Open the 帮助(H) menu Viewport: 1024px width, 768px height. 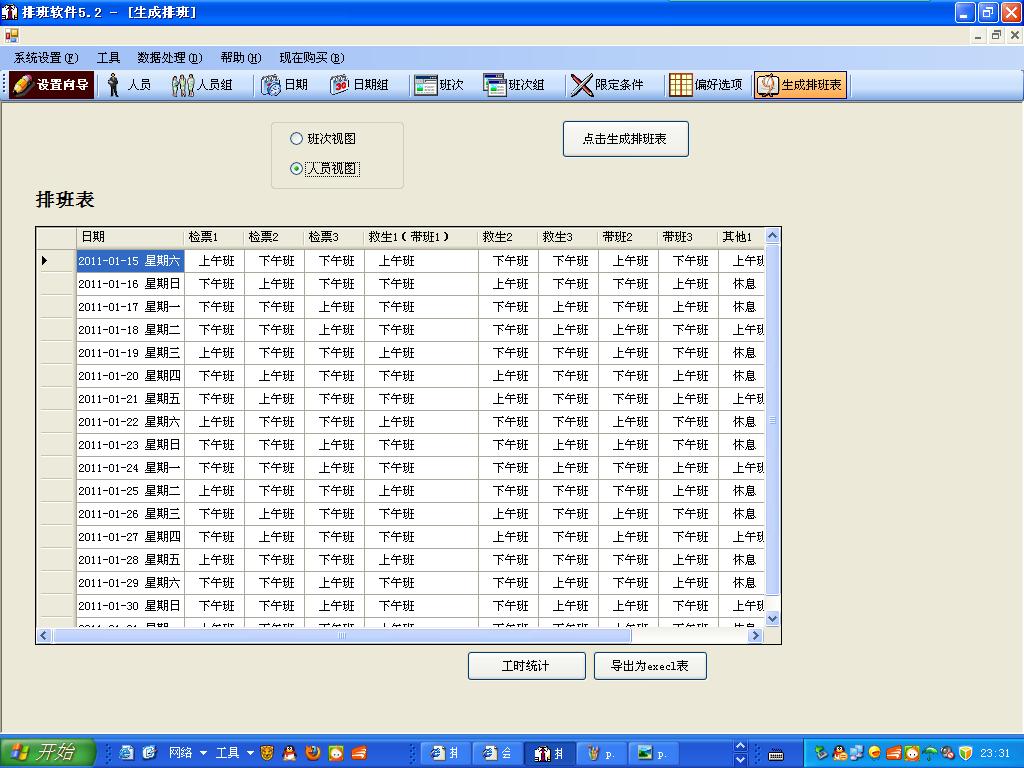click(240, 57)
